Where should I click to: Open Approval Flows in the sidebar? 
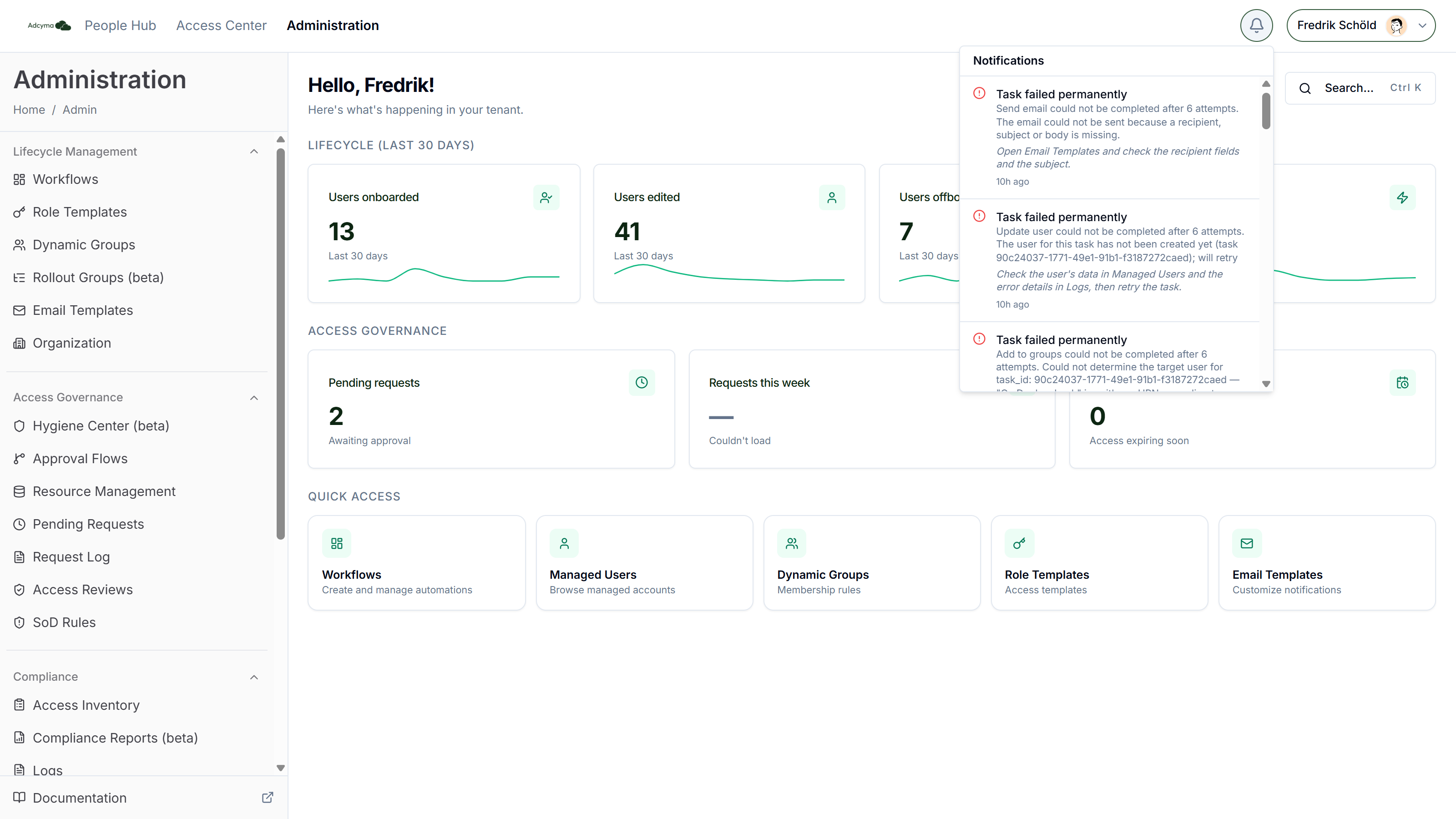tap(137, 458)
